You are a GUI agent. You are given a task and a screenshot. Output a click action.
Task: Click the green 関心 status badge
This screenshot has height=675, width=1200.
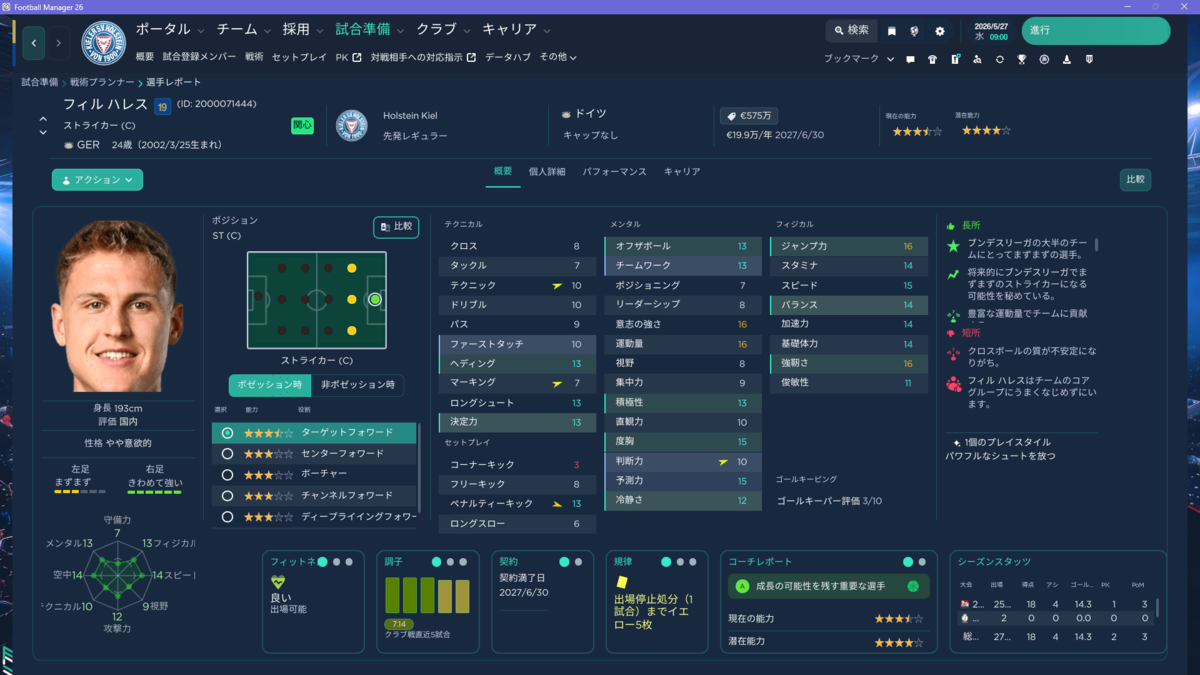[302, 126]
